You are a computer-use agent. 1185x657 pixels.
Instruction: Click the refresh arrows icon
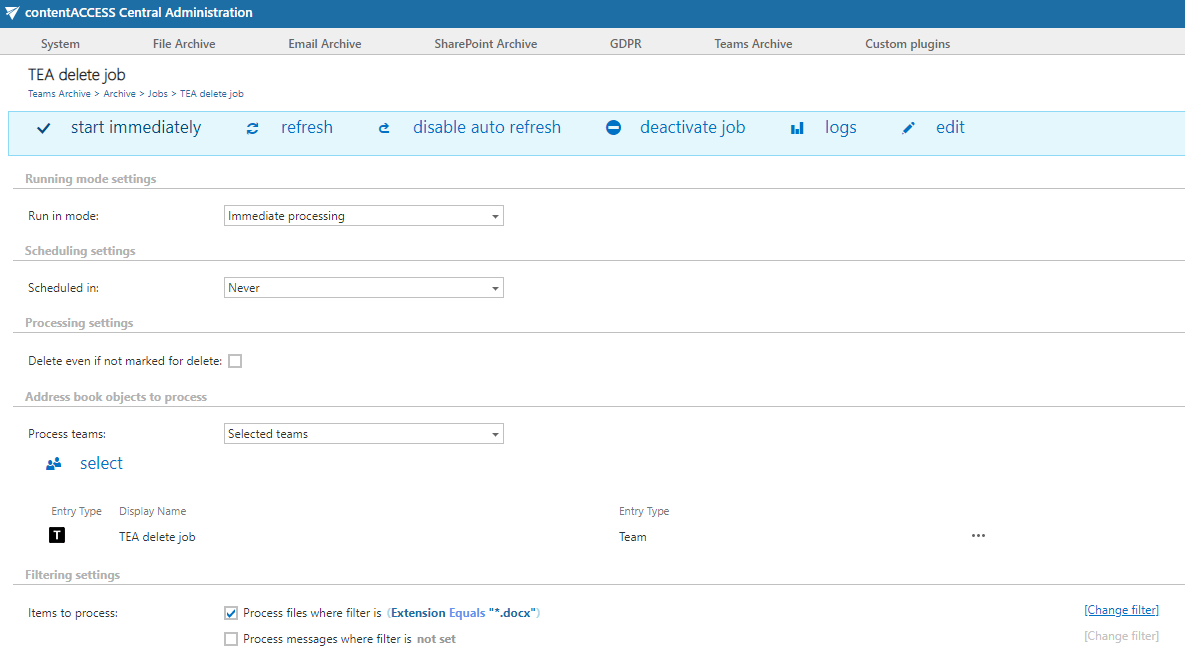(253, 129)
